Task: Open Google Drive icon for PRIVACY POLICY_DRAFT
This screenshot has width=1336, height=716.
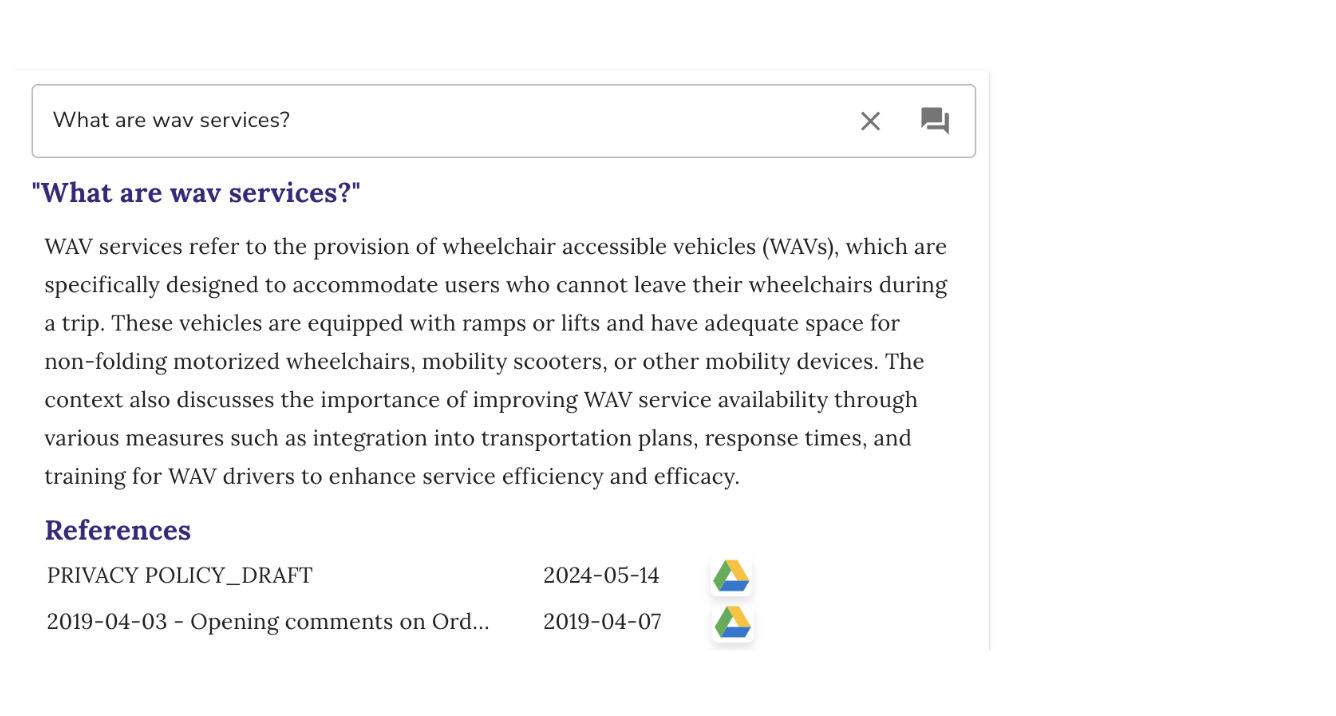Action: 731,576
